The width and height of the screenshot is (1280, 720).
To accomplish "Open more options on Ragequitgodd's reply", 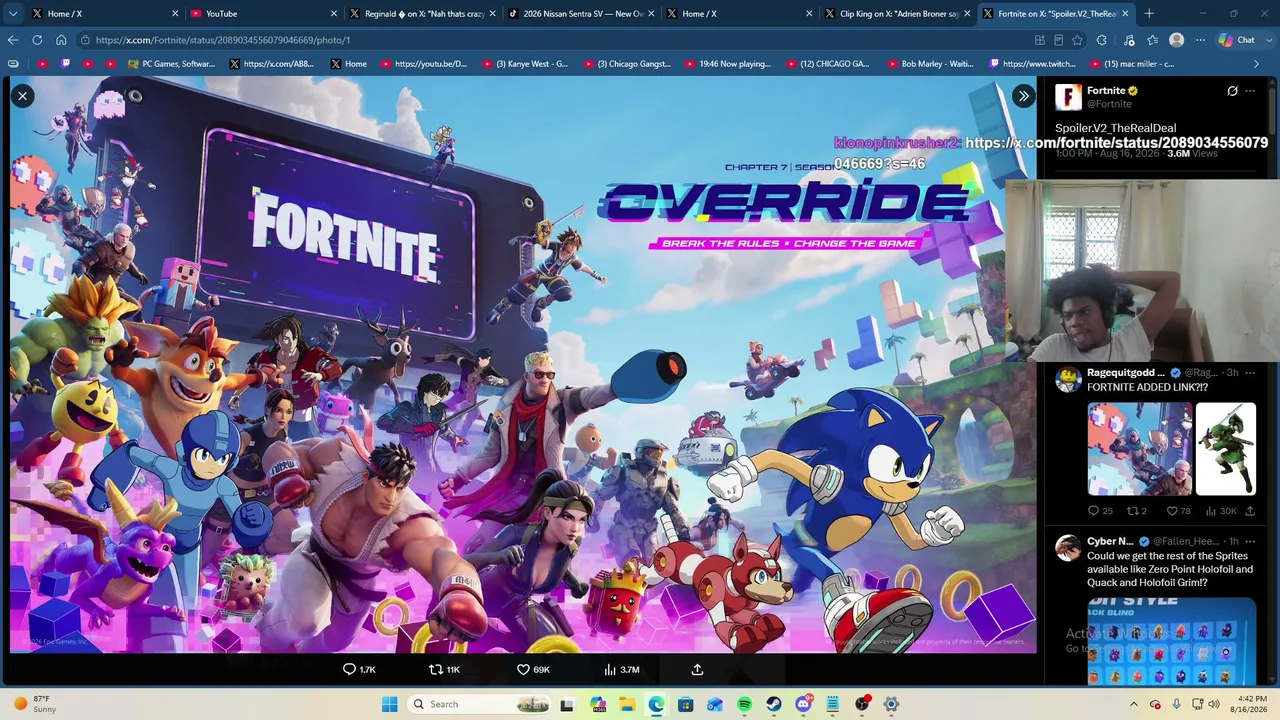I will pos(1249,373).
